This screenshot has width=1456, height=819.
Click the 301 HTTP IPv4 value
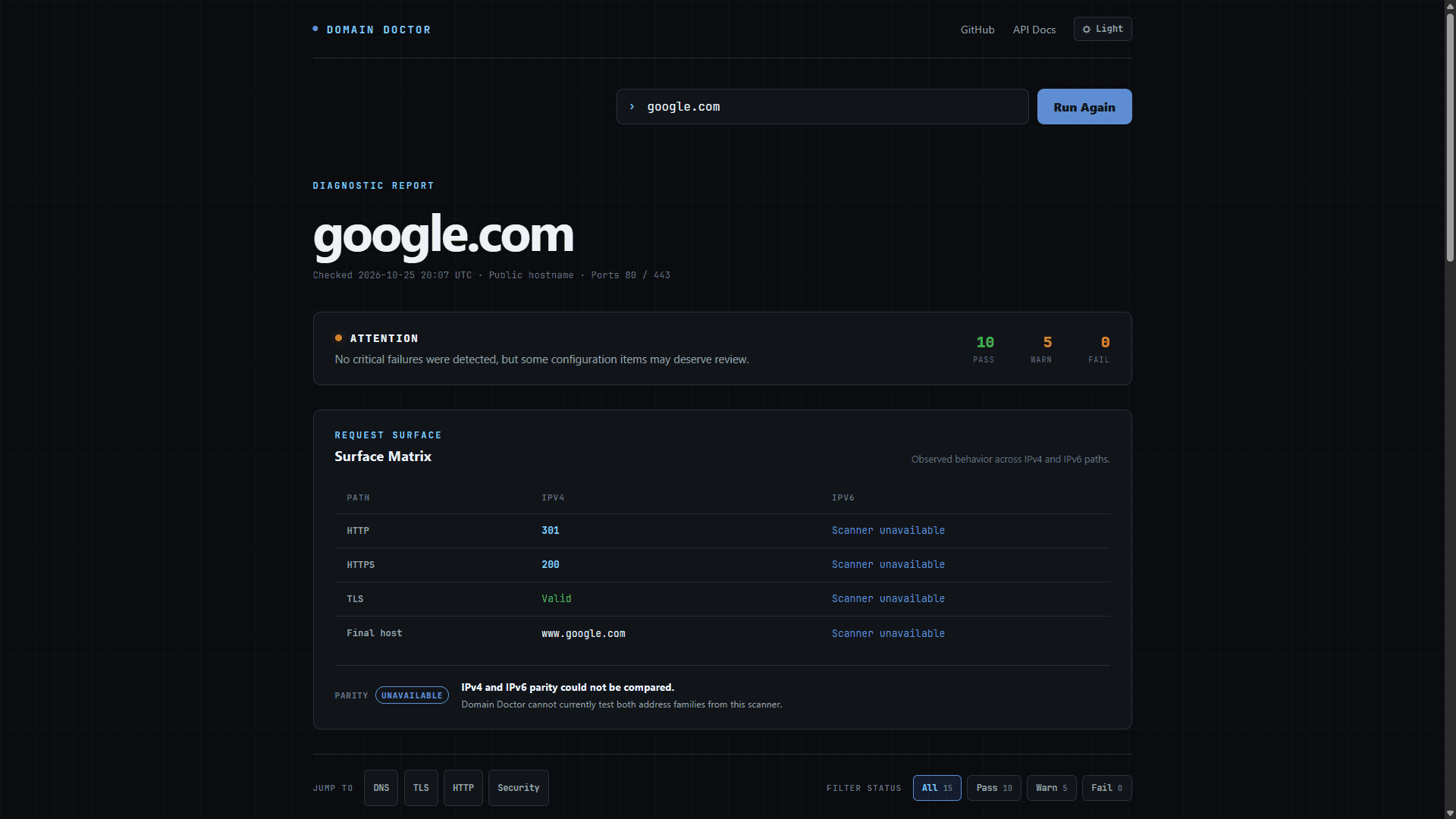tap(551, 531)
